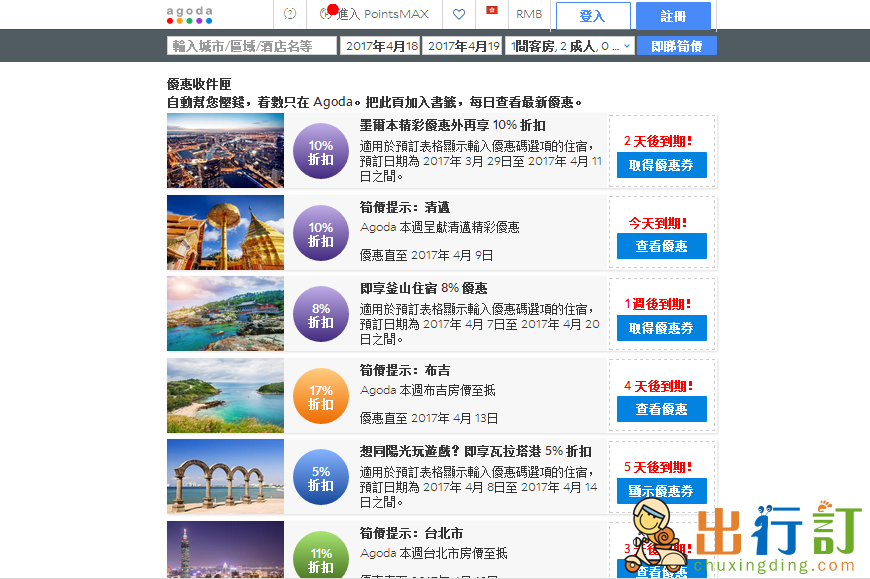
Task: Click the Chiang Mai 10% 折扣 purple badge
Action: click(321, 233)
